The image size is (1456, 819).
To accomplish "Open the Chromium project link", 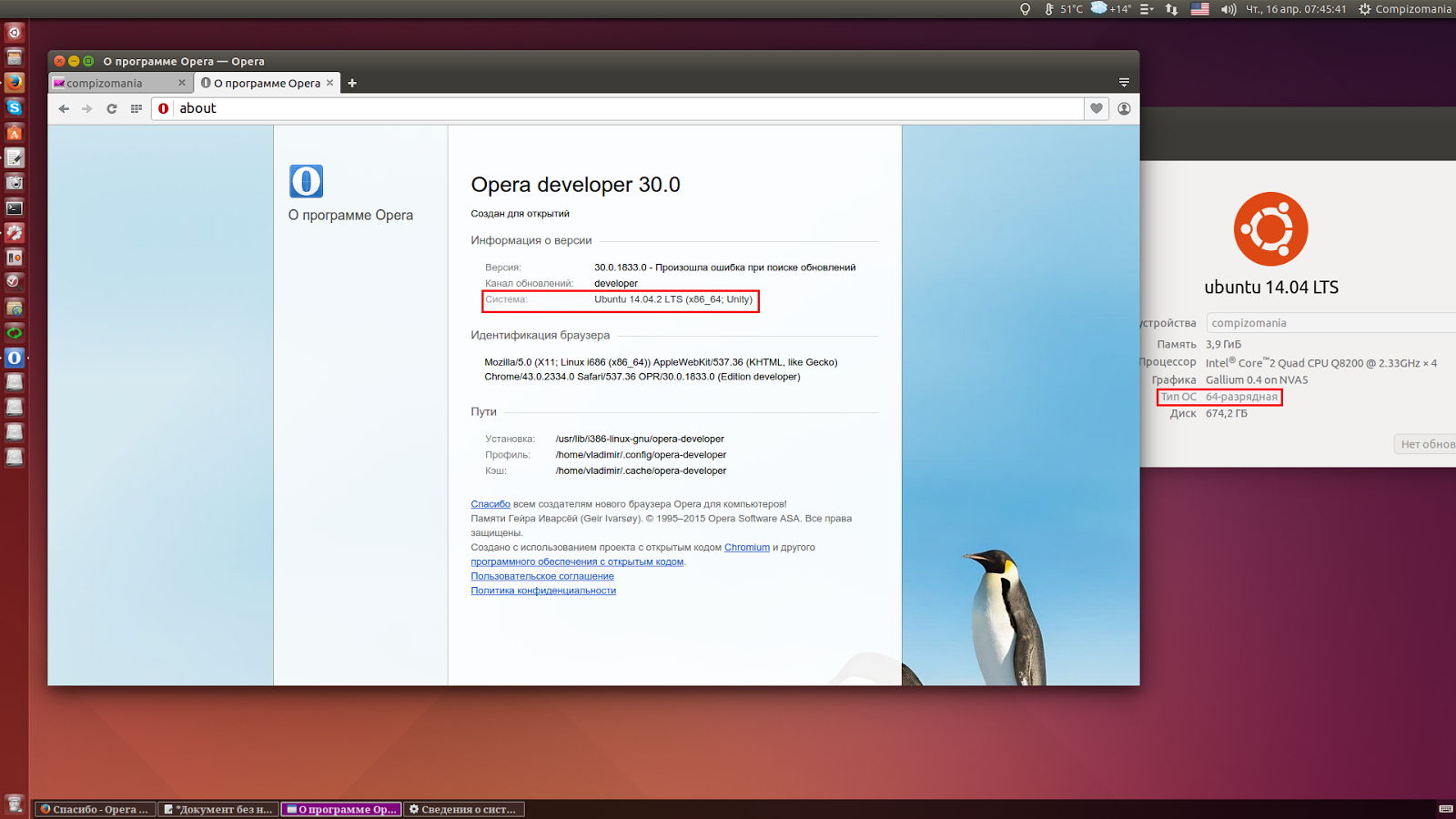I will coord(747,548).
